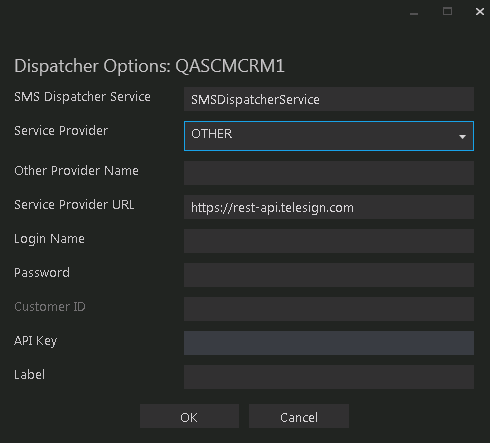Click the Service Provider caption text

61,131
